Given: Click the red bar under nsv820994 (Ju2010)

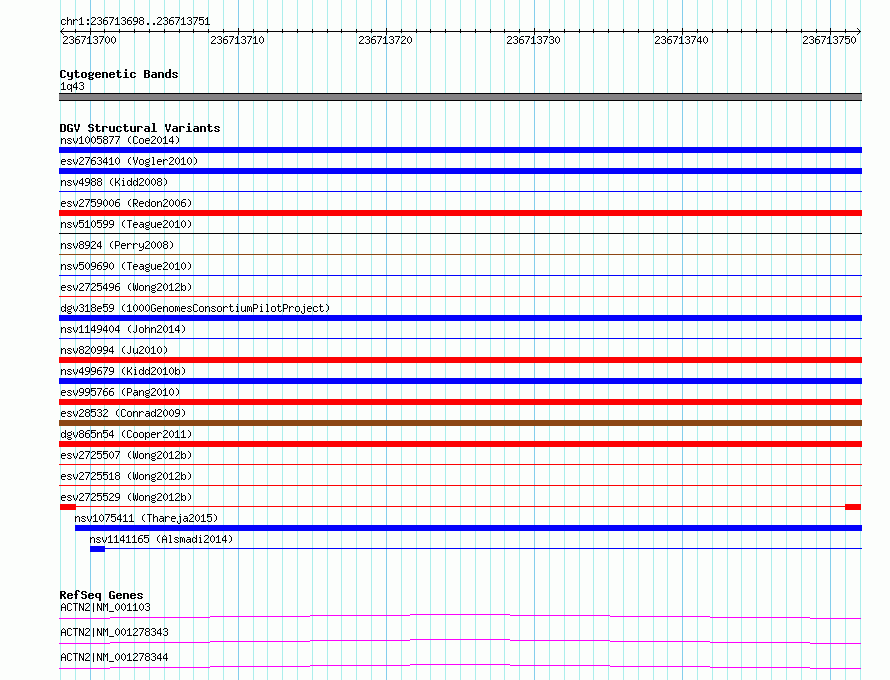Looking at the screenshot, I should [x=460, y=360].
